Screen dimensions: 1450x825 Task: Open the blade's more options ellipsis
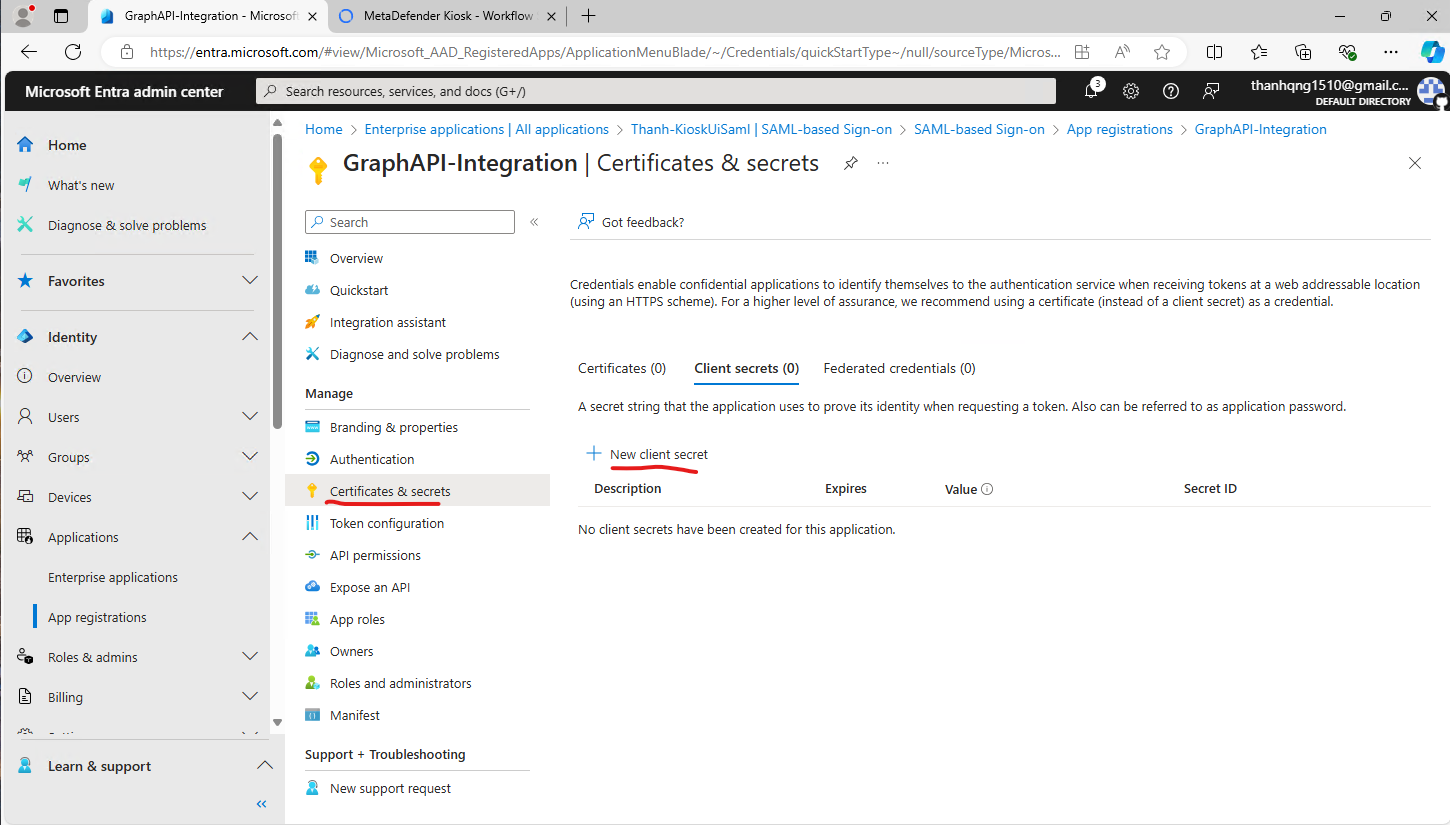click(883, 163)
